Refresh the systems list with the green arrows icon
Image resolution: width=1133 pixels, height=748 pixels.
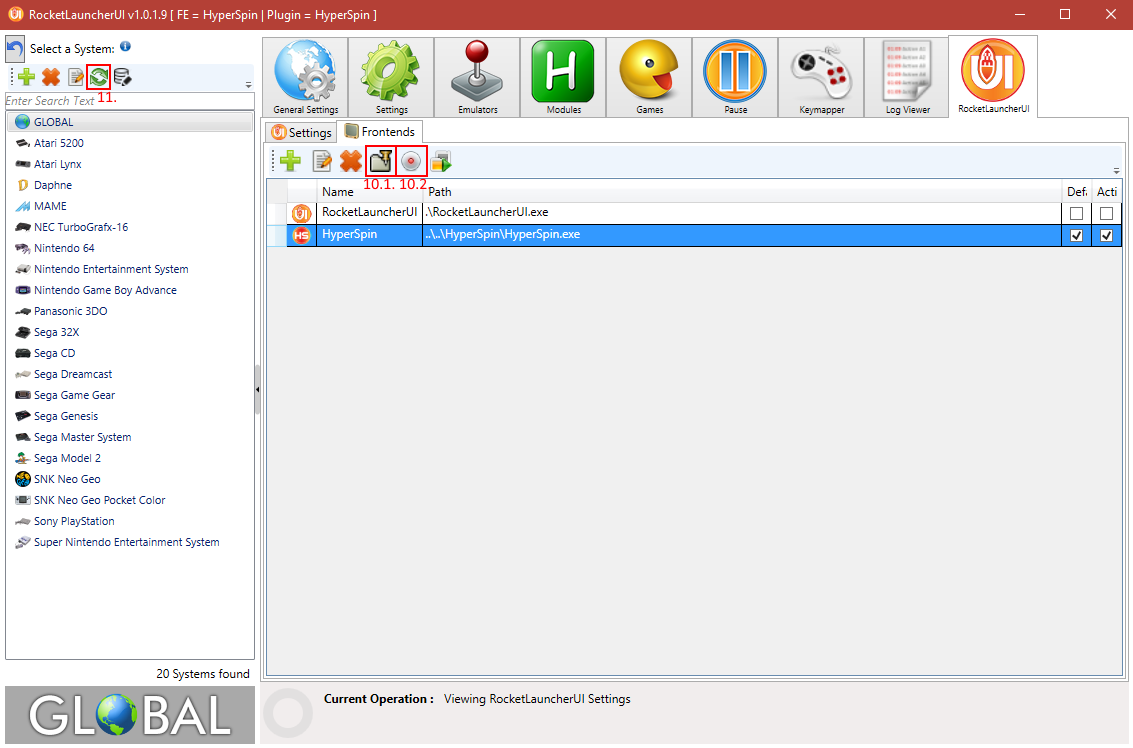coord(98,77)
